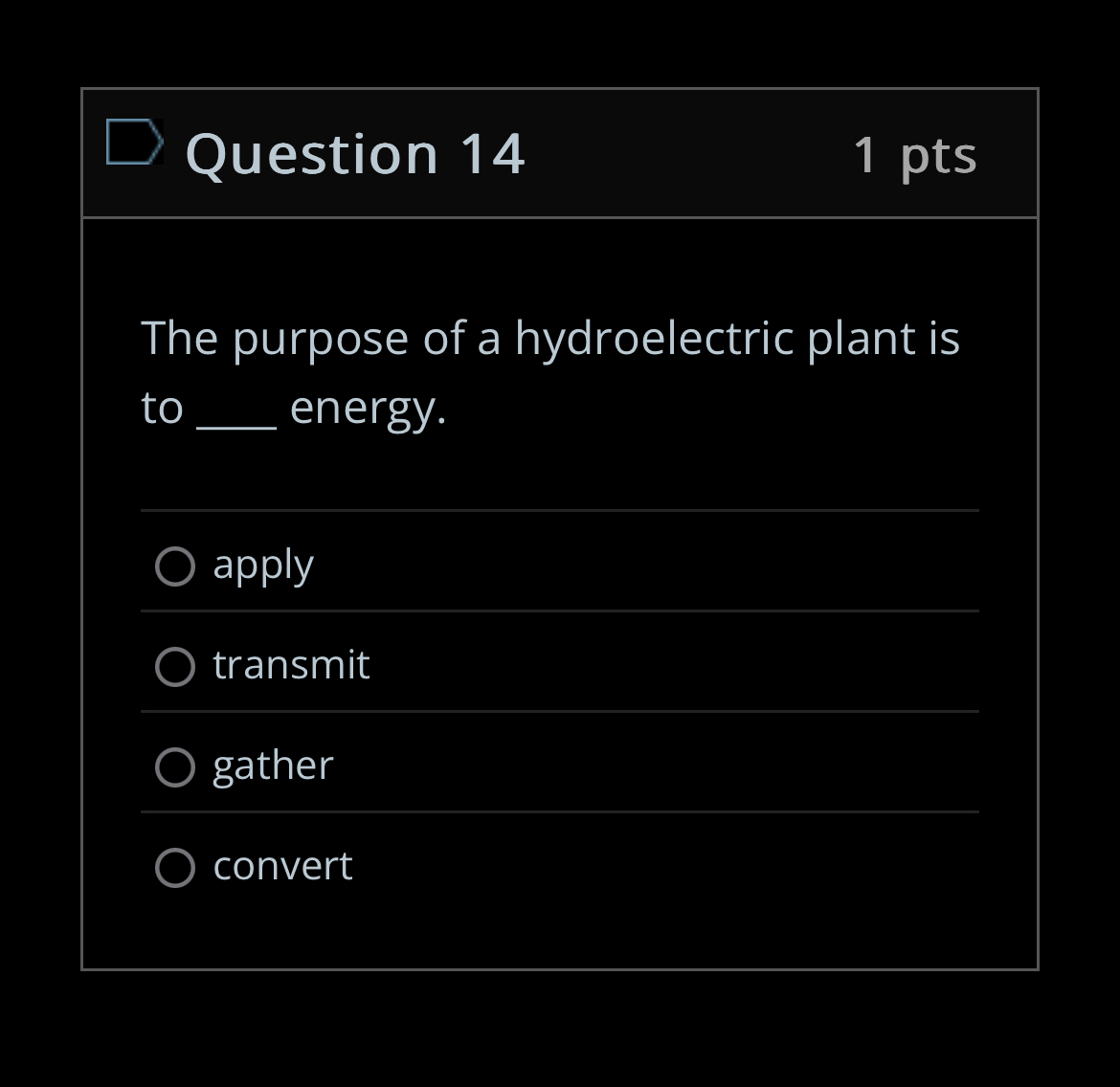The image size is (1120, 1087).
Task: Click the Question 14 heading
Action: coord(354,153)
